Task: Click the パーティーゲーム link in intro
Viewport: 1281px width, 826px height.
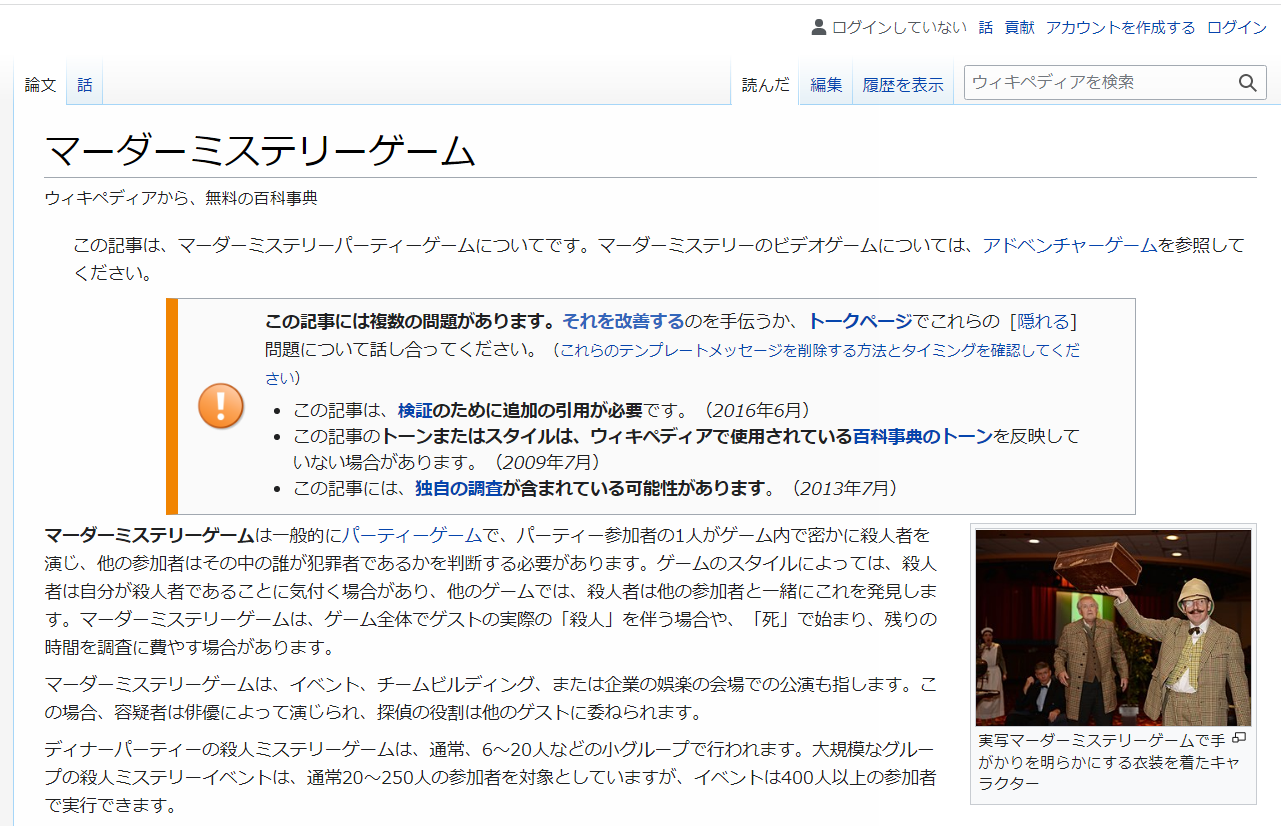Action: coord(412,535)
